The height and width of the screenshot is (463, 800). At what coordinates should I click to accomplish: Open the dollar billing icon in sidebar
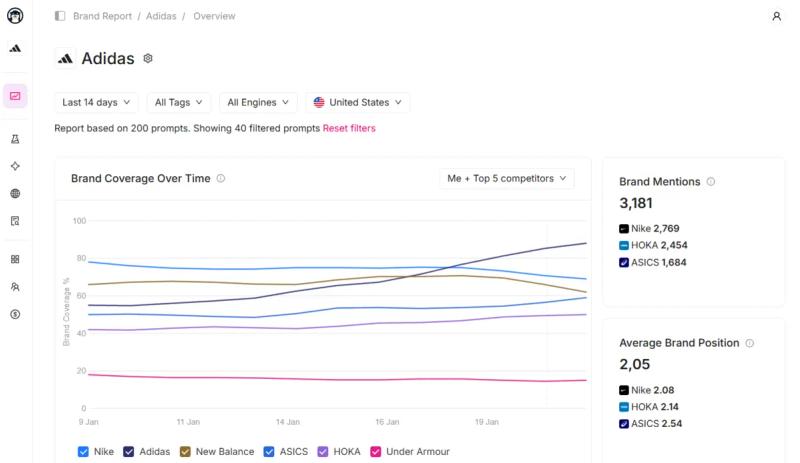click(x=15, y=314)
